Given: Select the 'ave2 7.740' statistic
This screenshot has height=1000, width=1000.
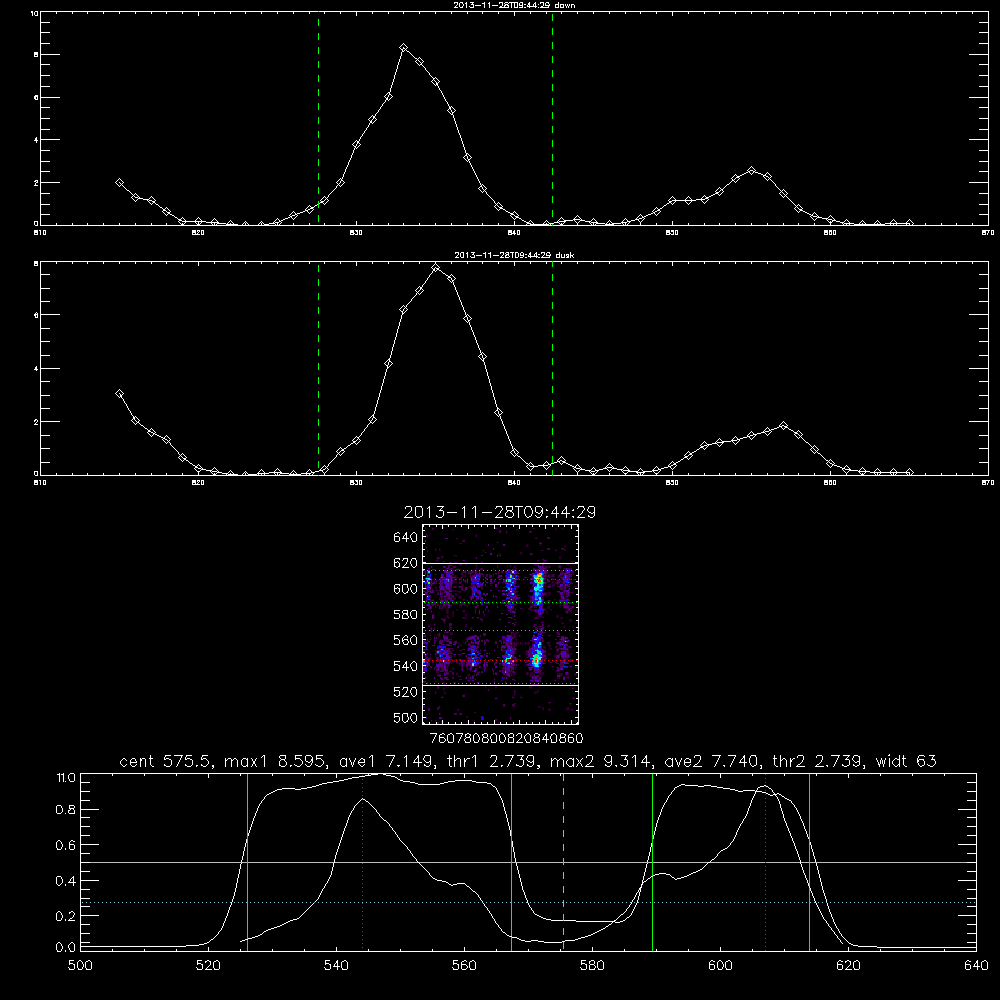Looking at the screenshot, I should tap(712, 761).
